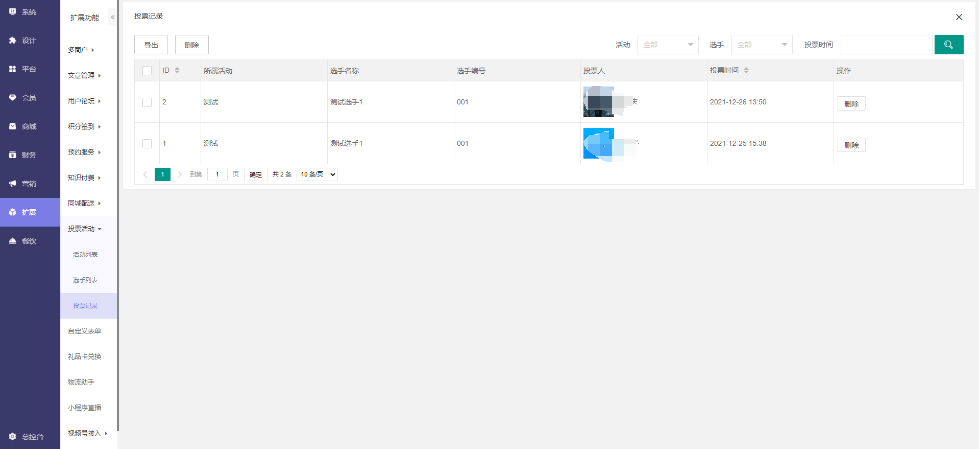
Task: Check the row with ID 2
Action: [147, 102]
